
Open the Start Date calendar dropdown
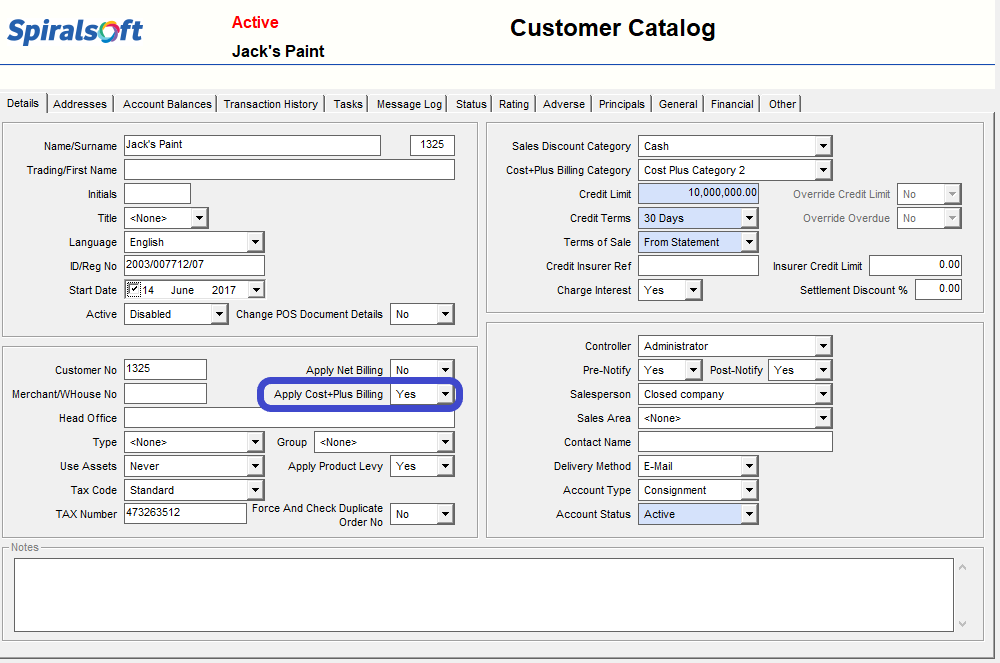(x=256, y=290)
